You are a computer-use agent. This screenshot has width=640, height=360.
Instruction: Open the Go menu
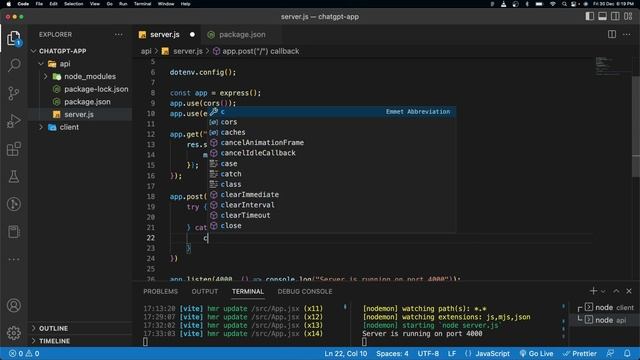(109, 4)
